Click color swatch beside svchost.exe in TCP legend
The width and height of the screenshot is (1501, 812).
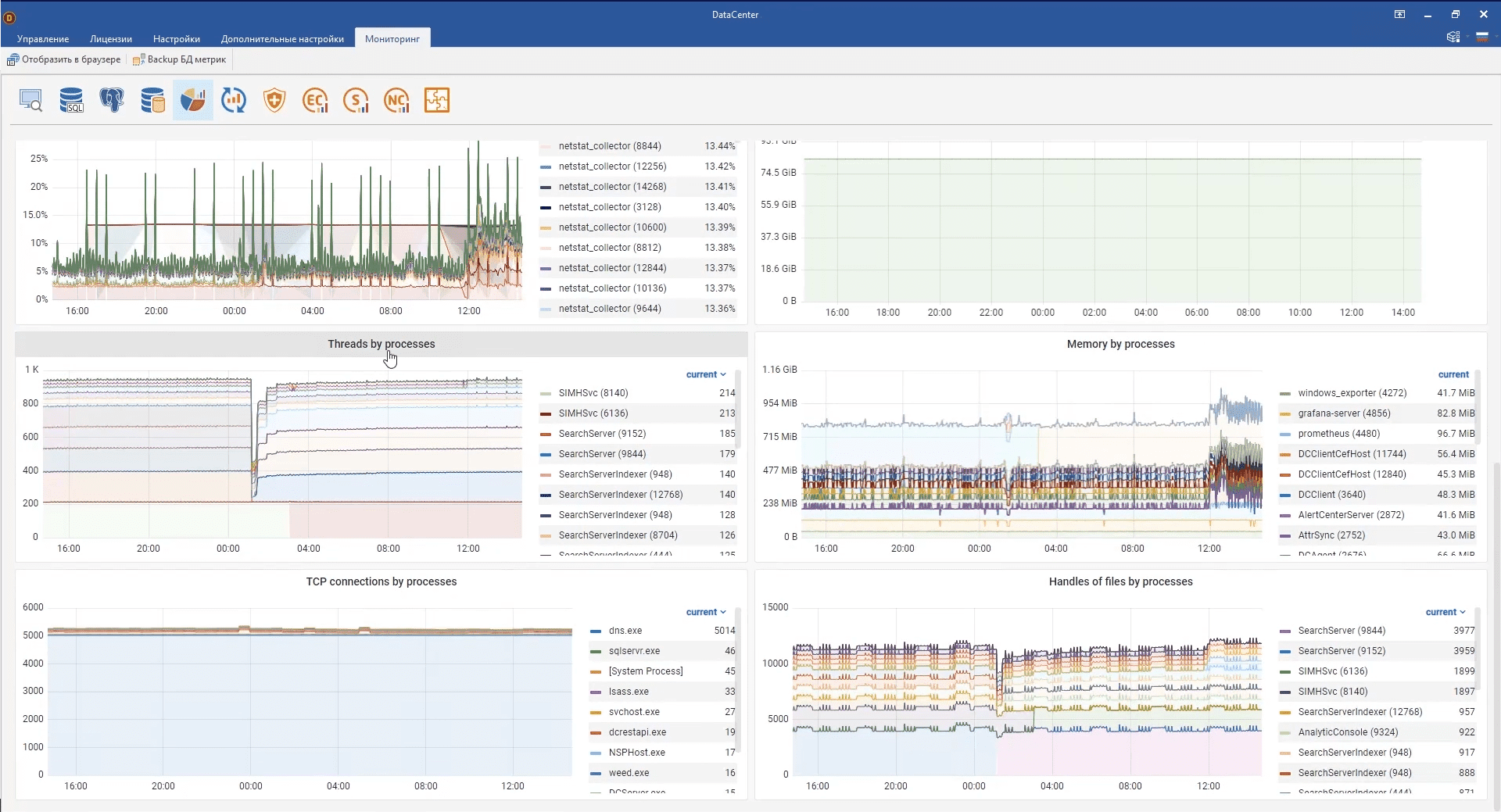pyautogui.click(x=595, y=713)
